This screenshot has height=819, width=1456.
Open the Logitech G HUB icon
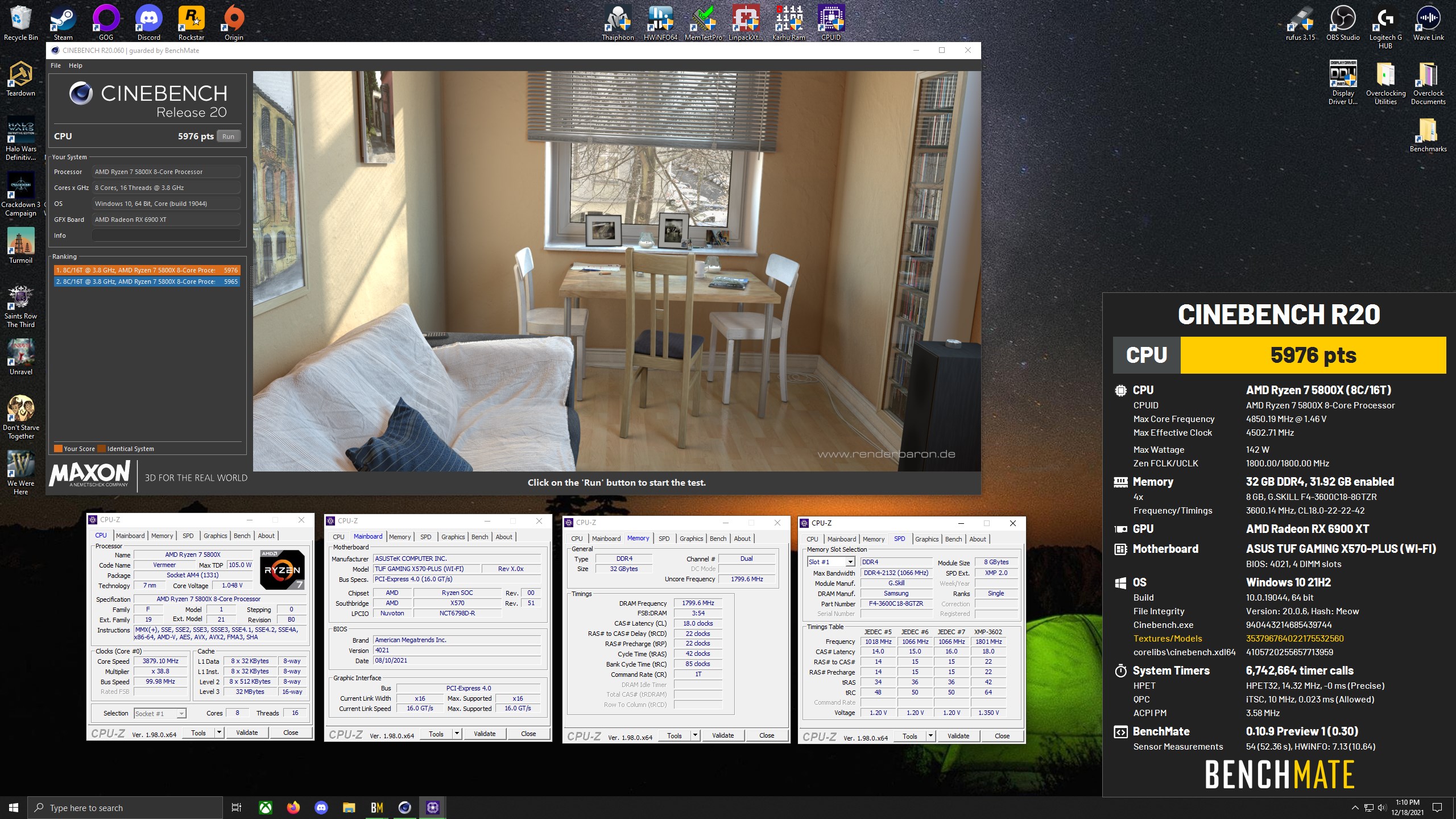[x=1385, y=27]
